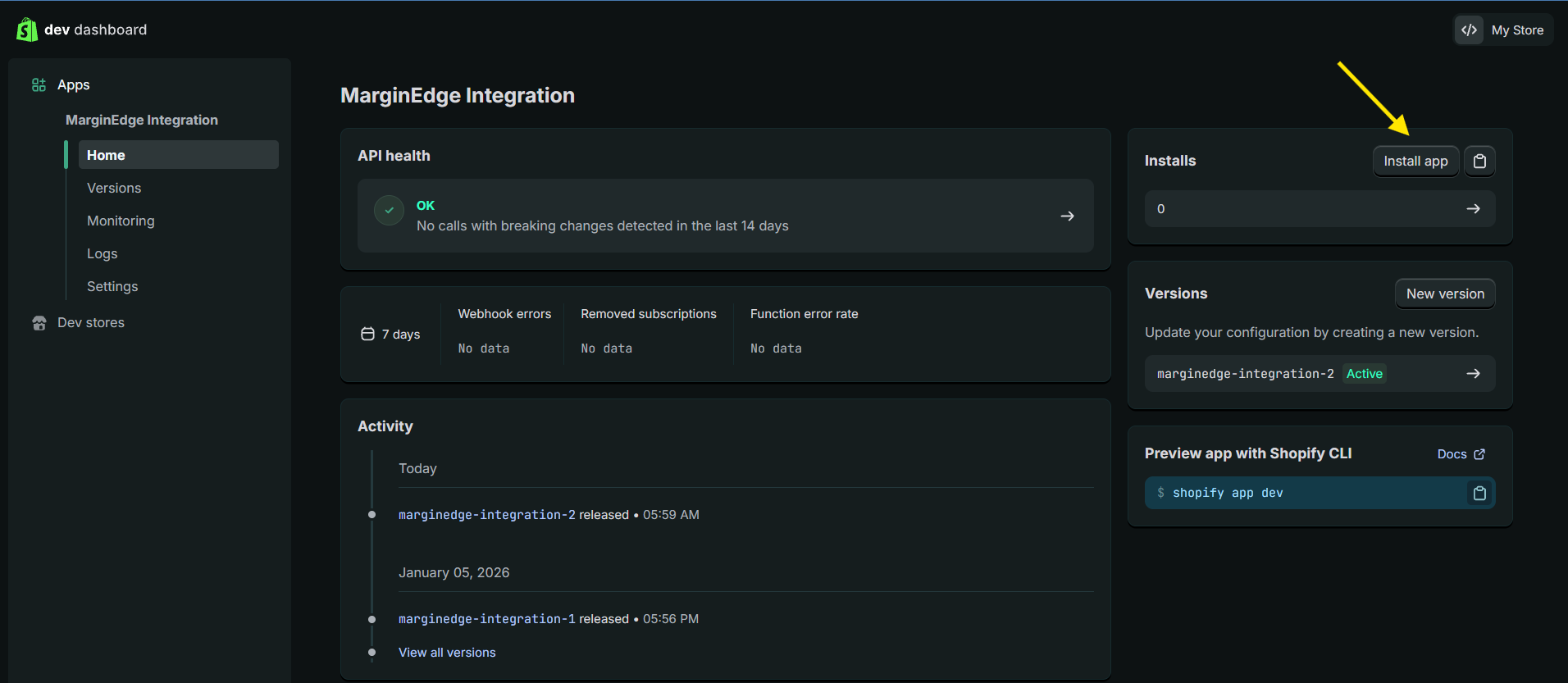Create a New version
The width and height of the screenshot is (1568, 683).
click(1444, 294)
